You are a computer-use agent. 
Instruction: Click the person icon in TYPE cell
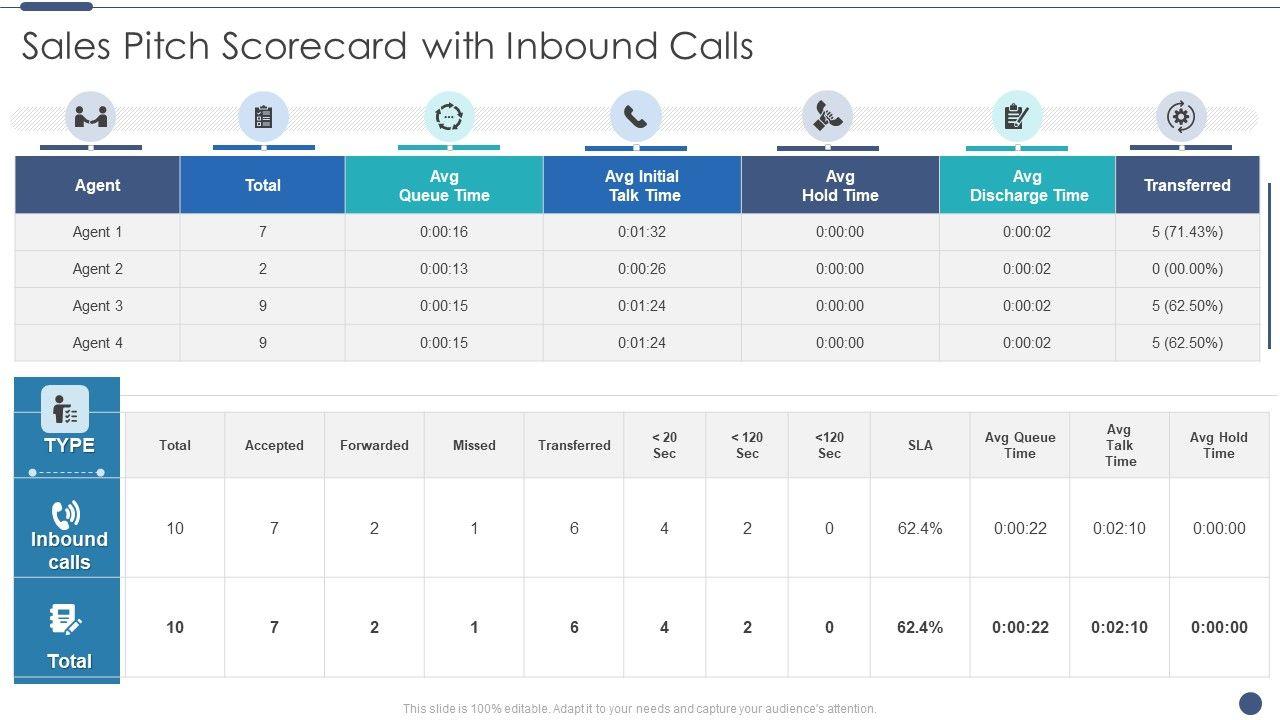(65, 409)
